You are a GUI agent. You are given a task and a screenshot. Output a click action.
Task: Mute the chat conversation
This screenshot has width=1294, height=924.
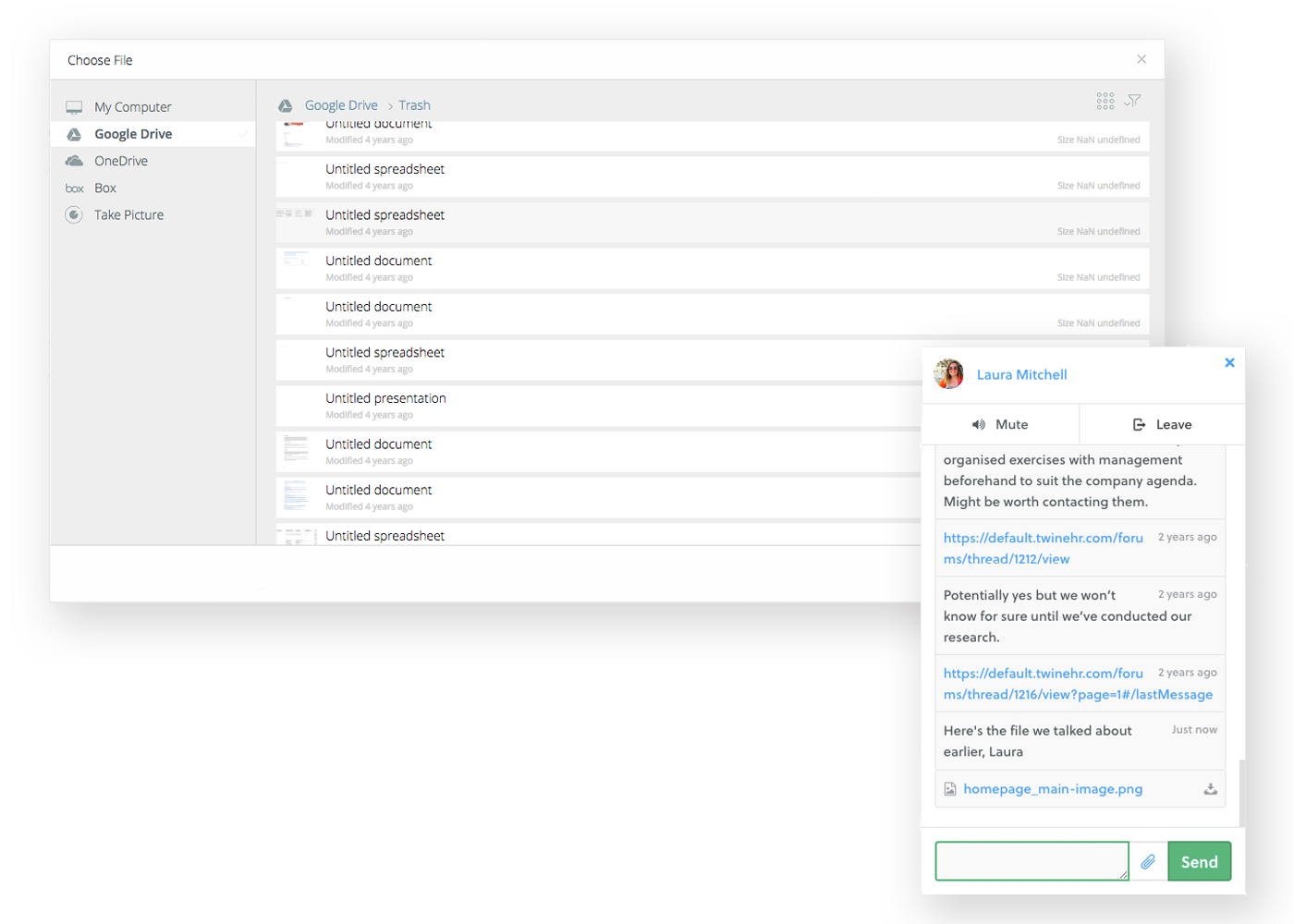pos(1000,425)
